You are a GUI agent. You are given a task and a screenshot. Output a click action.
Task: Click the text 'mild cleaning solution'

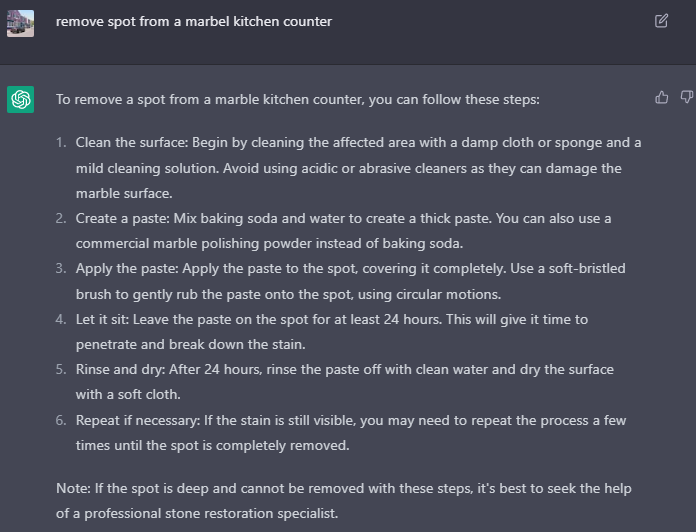pyautogui.click(x=147, y=169)
